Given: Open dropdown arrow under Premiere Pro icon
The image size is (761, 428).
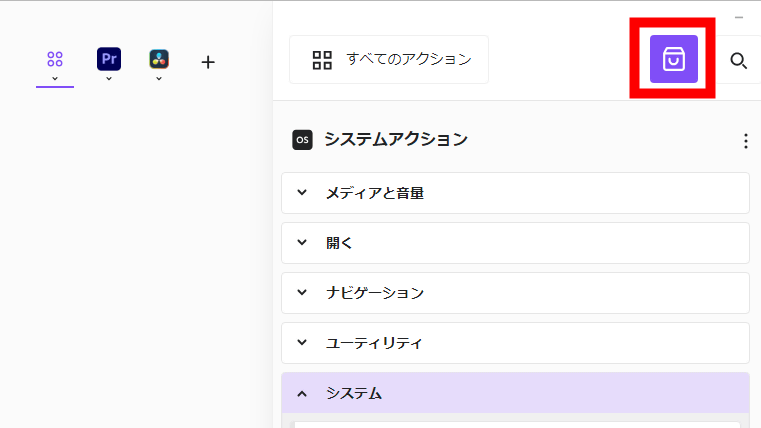Looking at the screenshot, I should click(109, 78).
